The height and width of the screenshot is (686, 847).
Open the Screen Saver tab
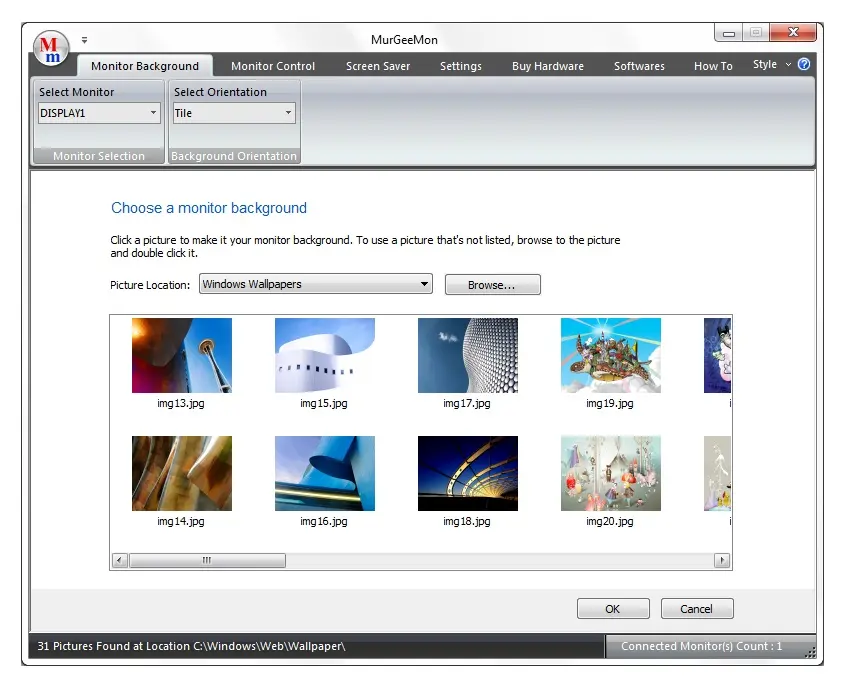point(378,66)
